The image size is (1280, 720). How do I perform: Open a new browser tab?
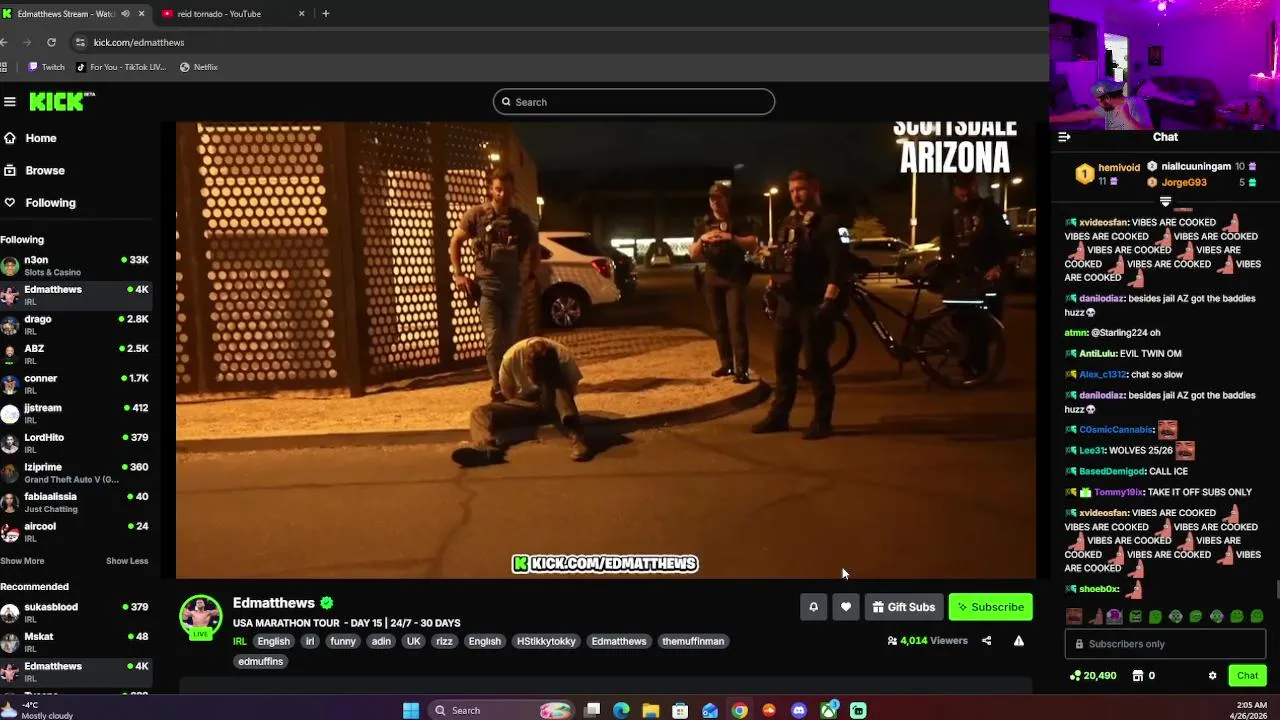[x=325, y=14]
